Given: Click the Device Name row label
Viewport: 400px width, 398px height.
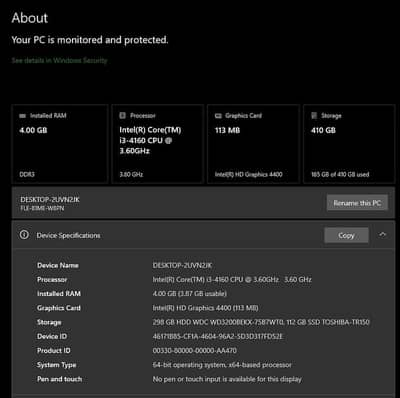Looking at the screenshot, I should [58, 265].
